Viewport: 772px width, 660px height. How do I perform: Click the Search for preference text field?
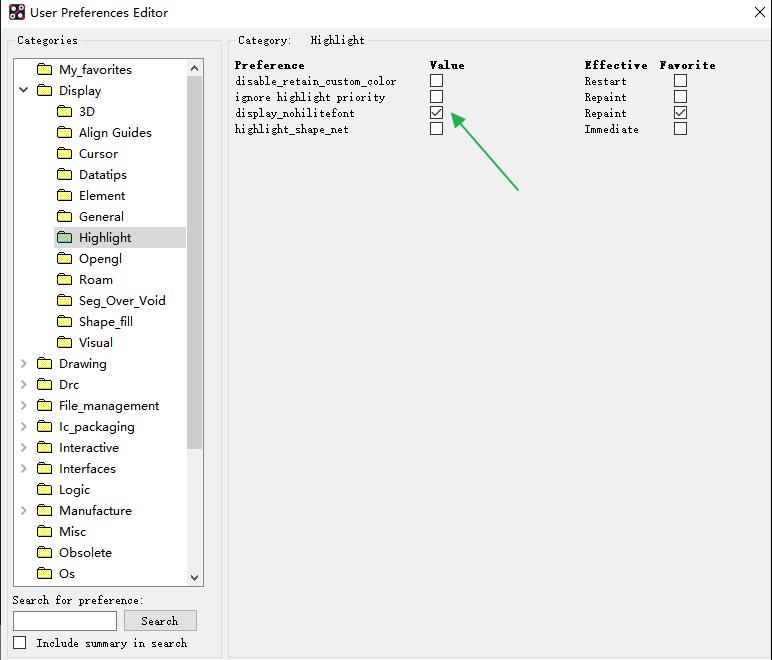click(65, 621)
